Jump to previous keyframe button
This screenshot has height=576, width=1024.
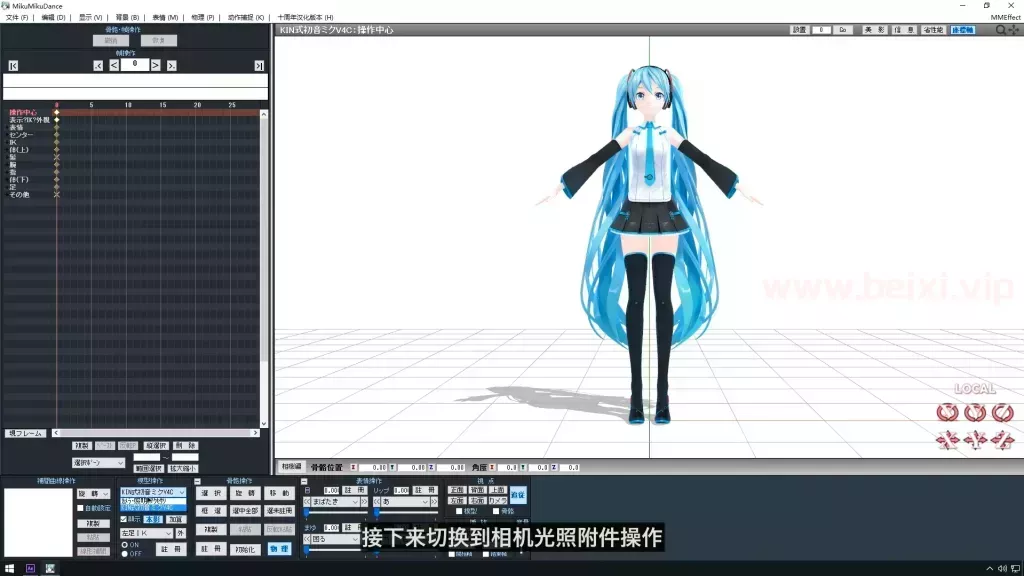(98, 66)
